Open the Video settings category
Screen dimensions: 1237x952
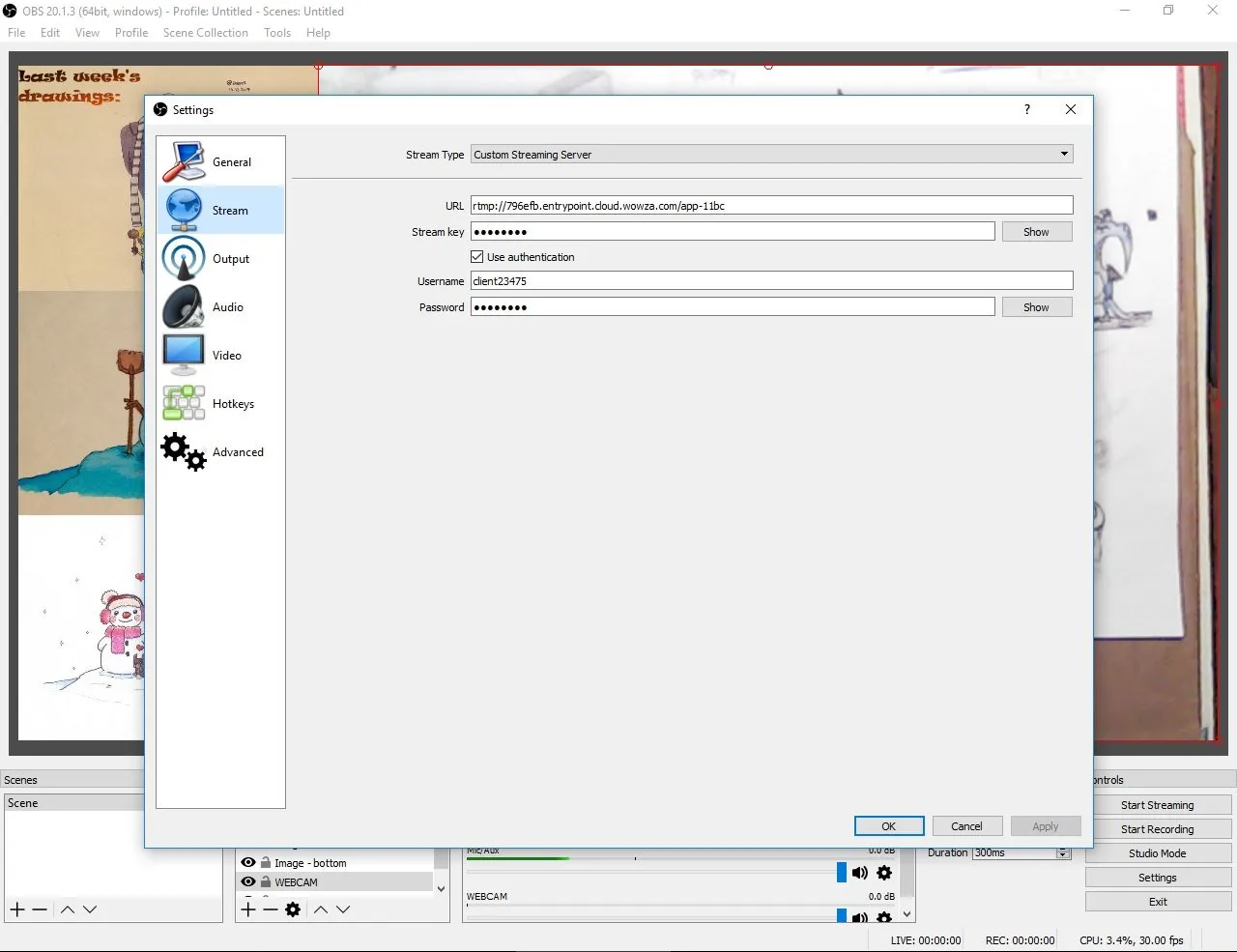(x=220, y=355)
